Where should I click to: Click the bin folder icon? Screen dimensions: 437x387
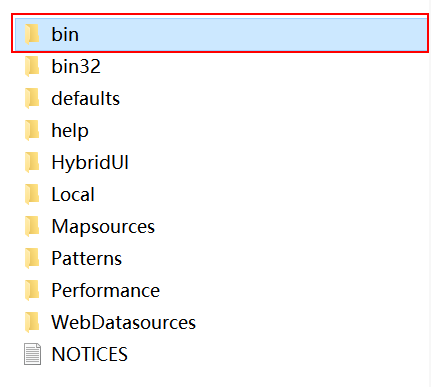(x=32, y=34)
